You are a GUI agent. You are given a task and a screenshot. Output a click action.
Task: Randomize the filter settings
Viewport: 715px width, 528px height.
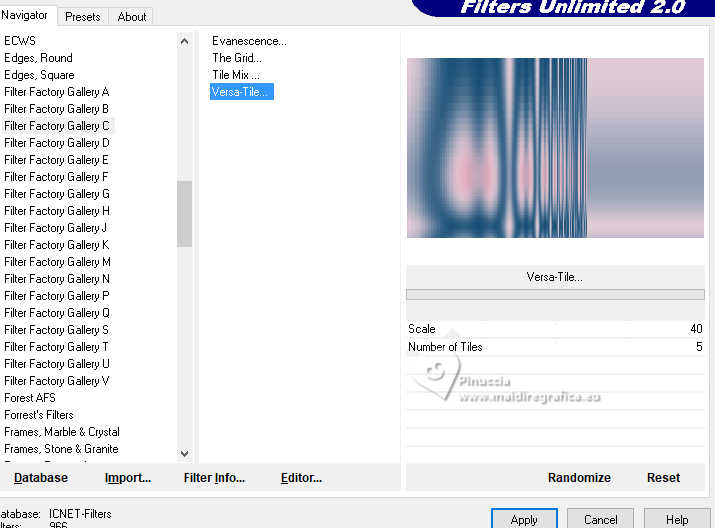click(579, 478)
